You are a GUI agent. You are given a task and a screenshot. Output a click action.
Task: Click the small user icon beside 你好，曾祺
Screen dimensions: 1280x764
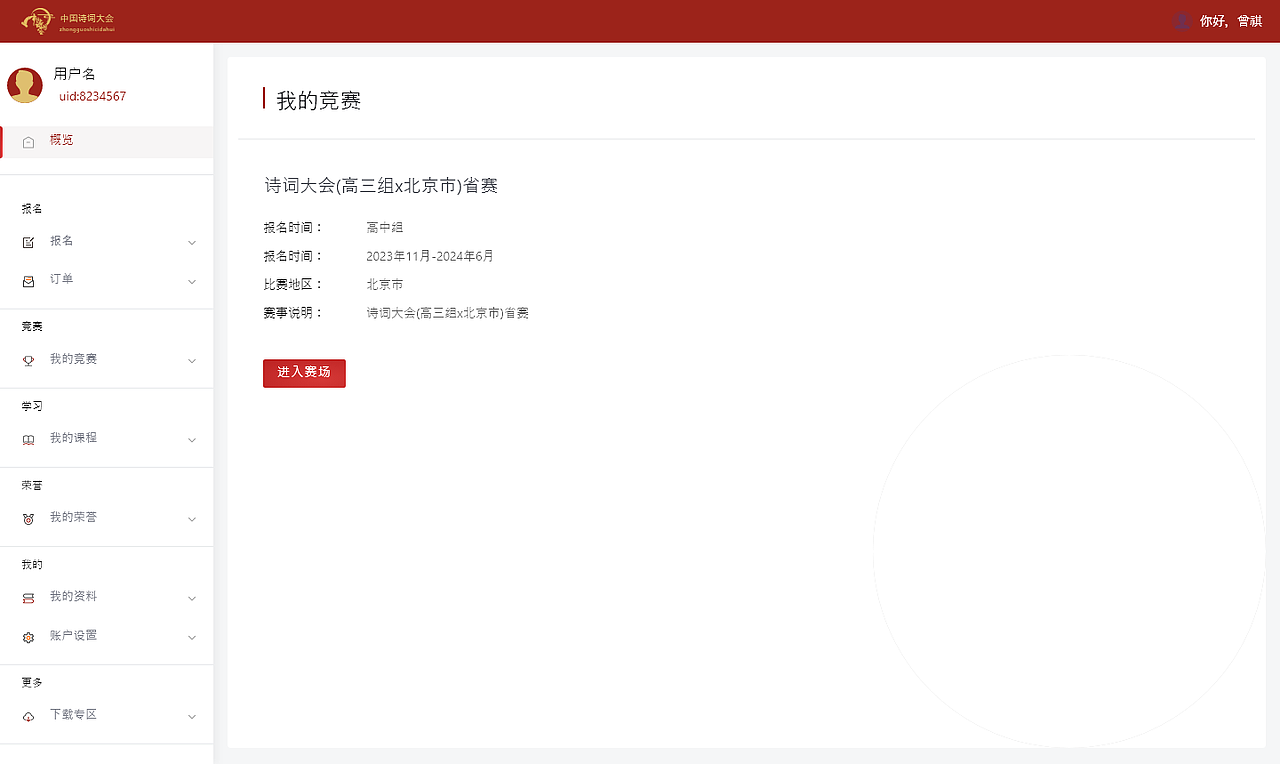[x=1182, y=20]
